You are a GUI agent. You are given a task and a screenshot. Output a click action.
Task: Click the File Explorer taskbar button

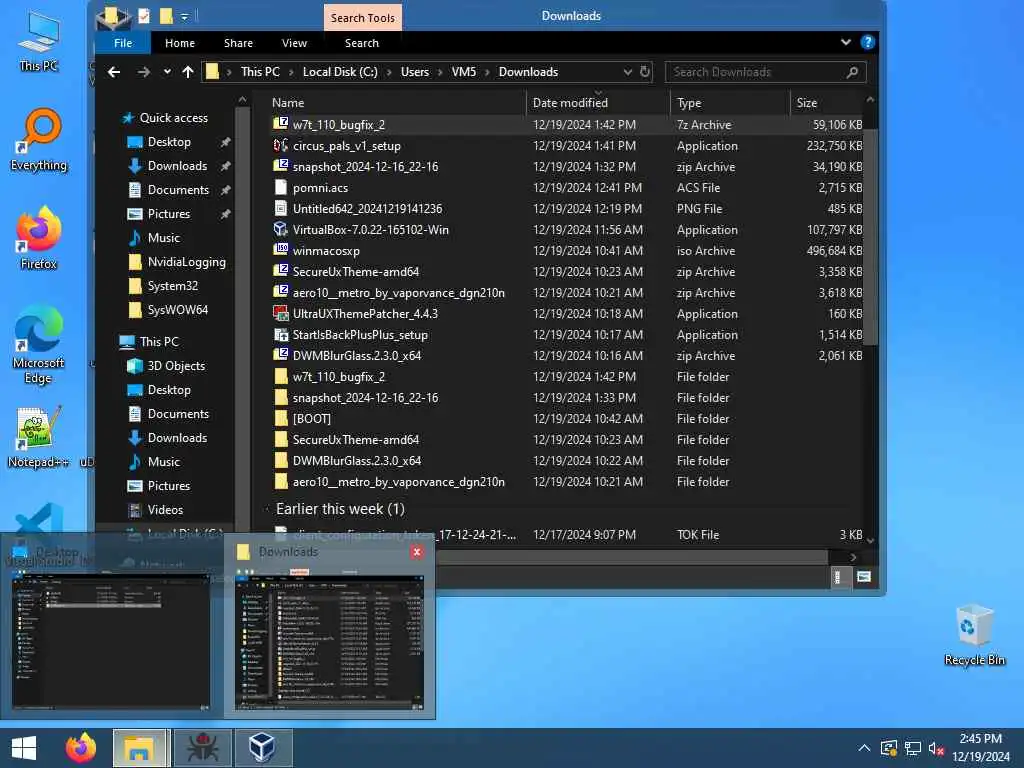point(141,748)
